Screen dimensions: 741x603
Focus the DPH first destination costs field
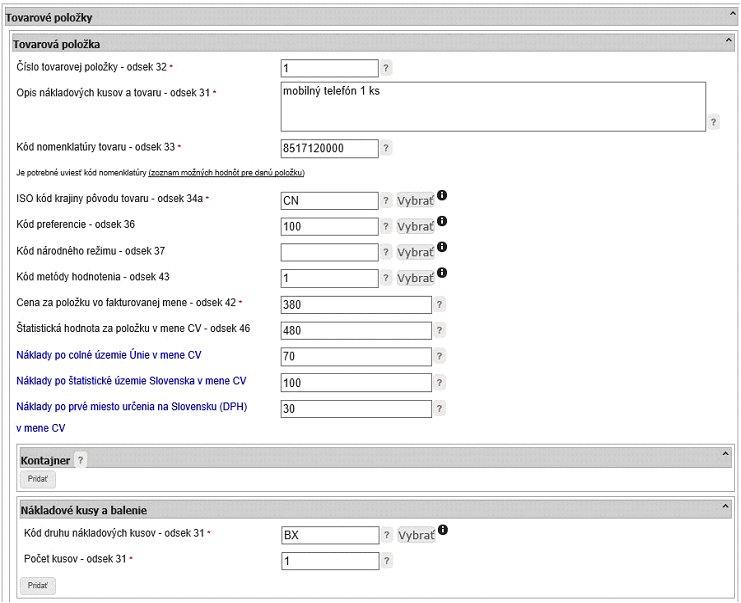tap(356, 409)
